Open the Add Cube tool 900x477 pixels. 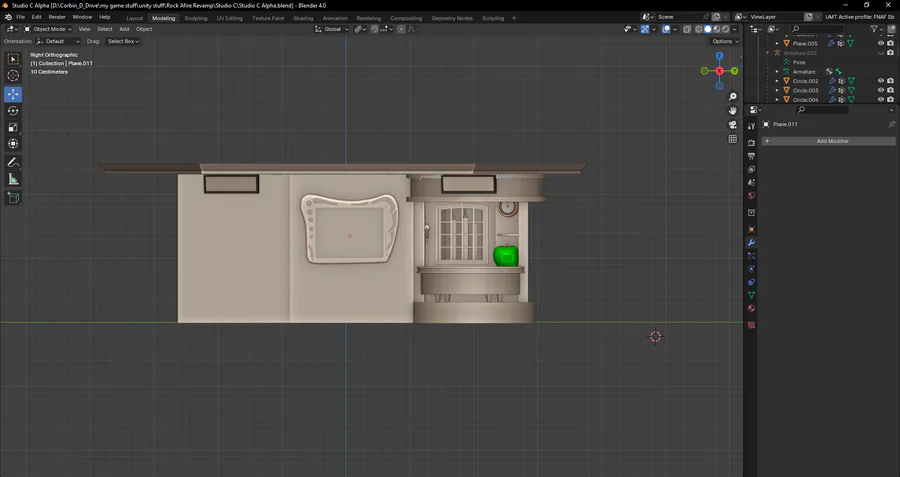(x=13, y=198)
